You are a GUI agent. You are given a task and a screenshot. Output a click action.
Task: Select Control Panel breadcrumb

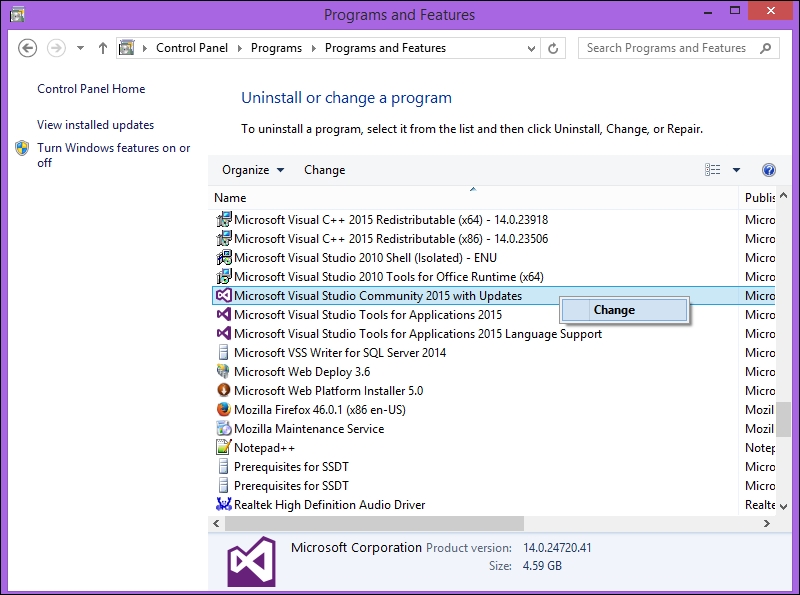192,48
